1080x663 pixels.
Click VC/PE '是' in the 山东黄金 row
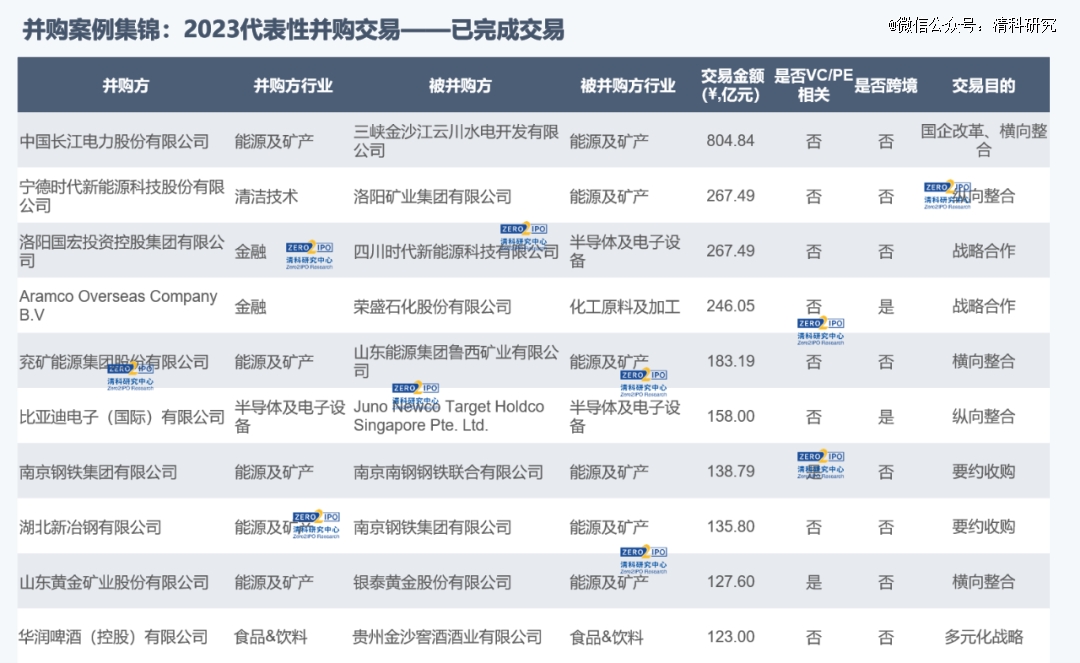pos(813,582)
